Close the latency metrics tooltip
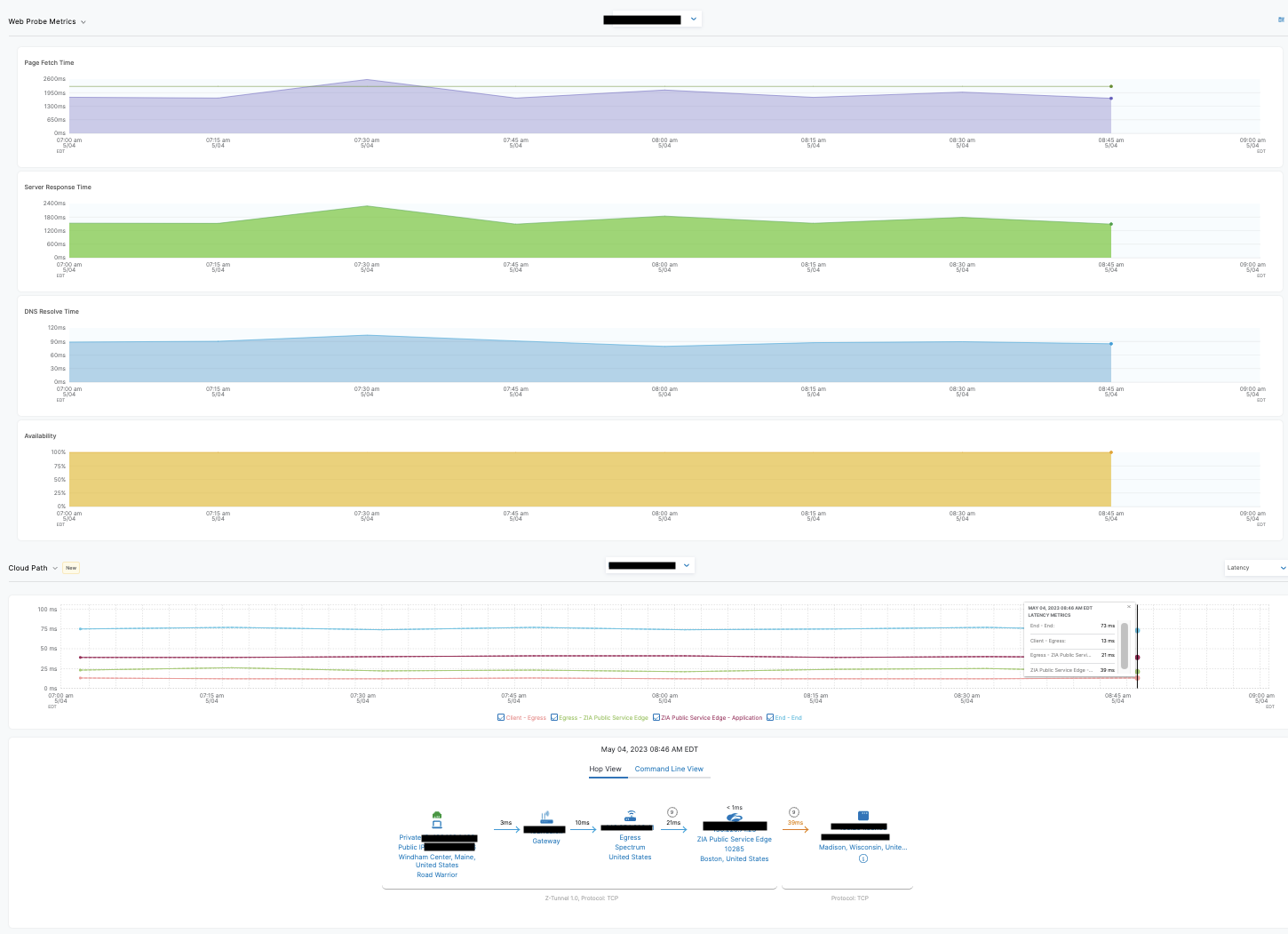This screenshot has height=934, width=1288. [x=1129, y=608]
